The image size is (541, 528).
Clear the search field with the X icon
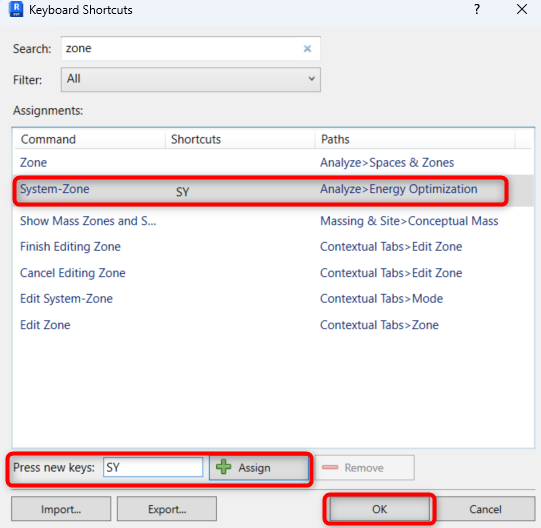pyautogui.click(x=307, y=49)
